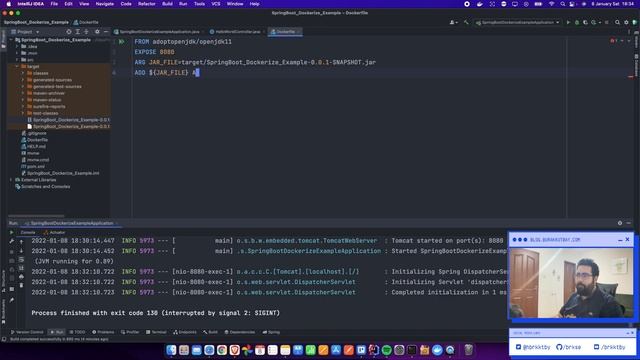Open Google Chrome from the Dock

[x=222, y=350]
